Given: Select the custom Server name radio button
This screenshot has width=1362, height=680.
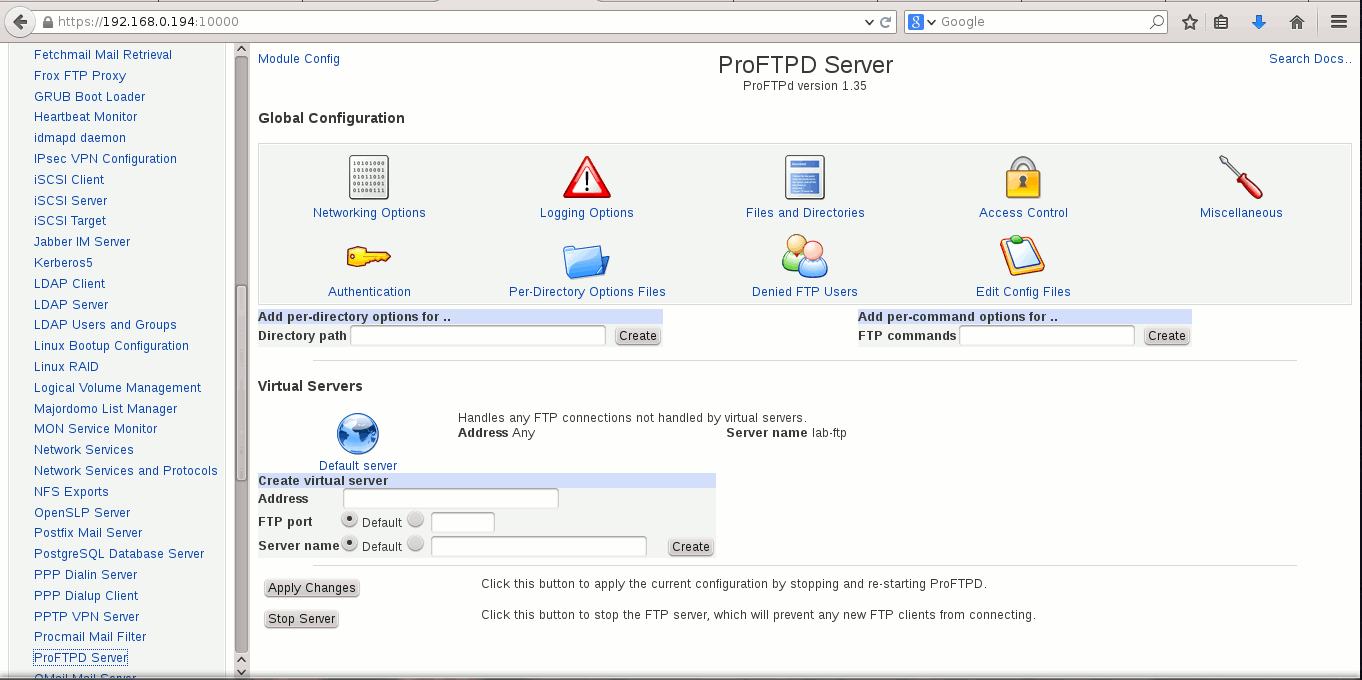Looking at the screenshot, I should (416, 543).
